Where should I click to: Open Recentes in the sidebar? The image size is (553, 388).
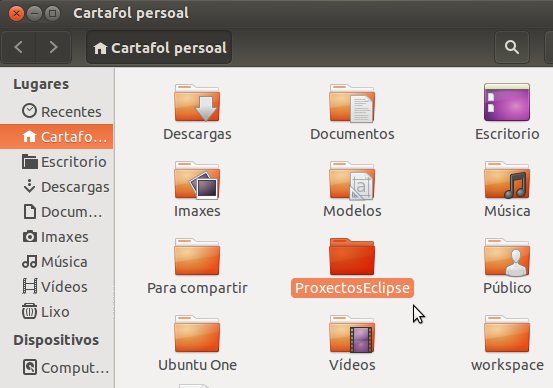[x=56, y=111]
